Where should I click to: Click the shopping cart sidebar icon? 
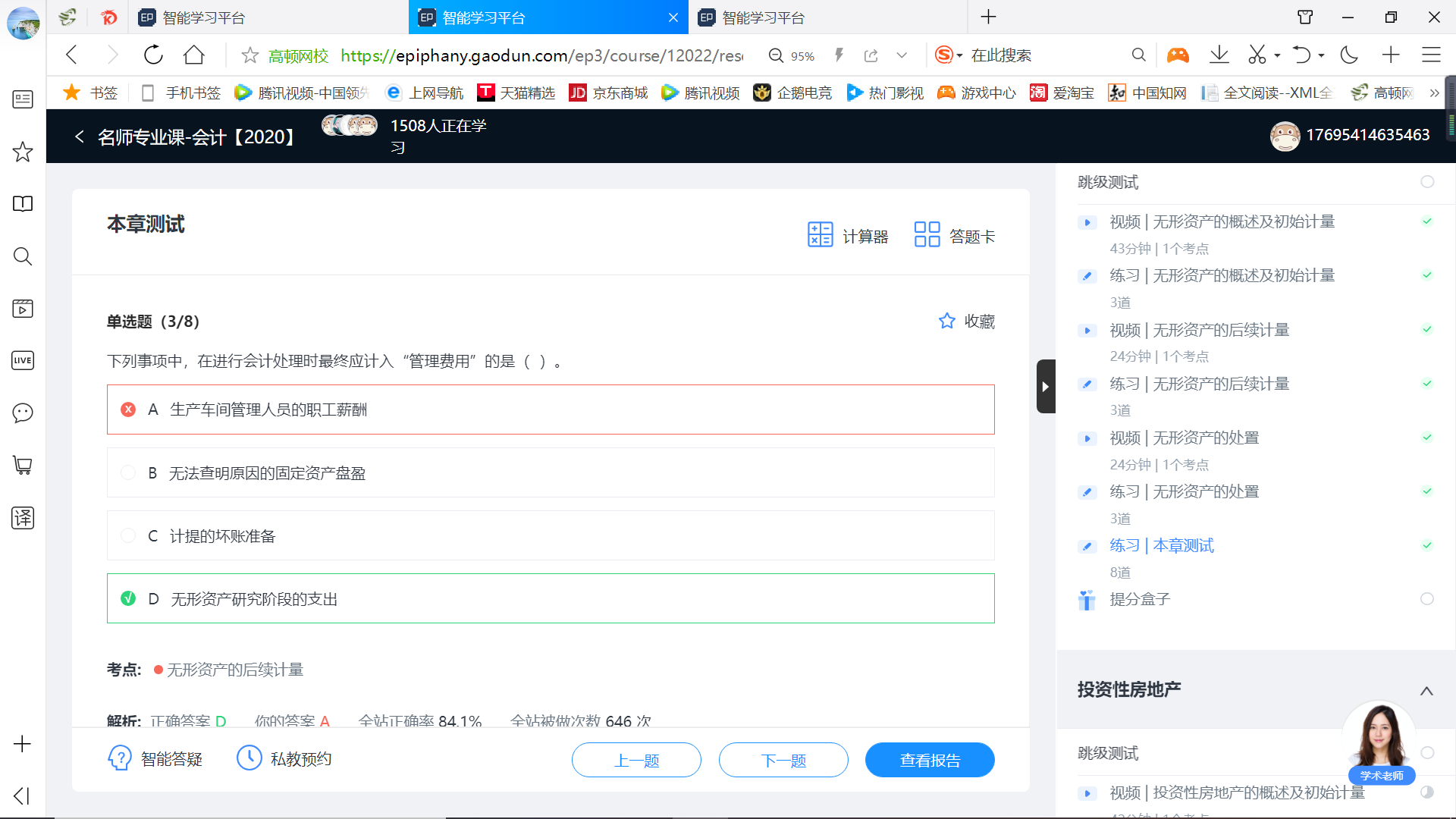23,465
